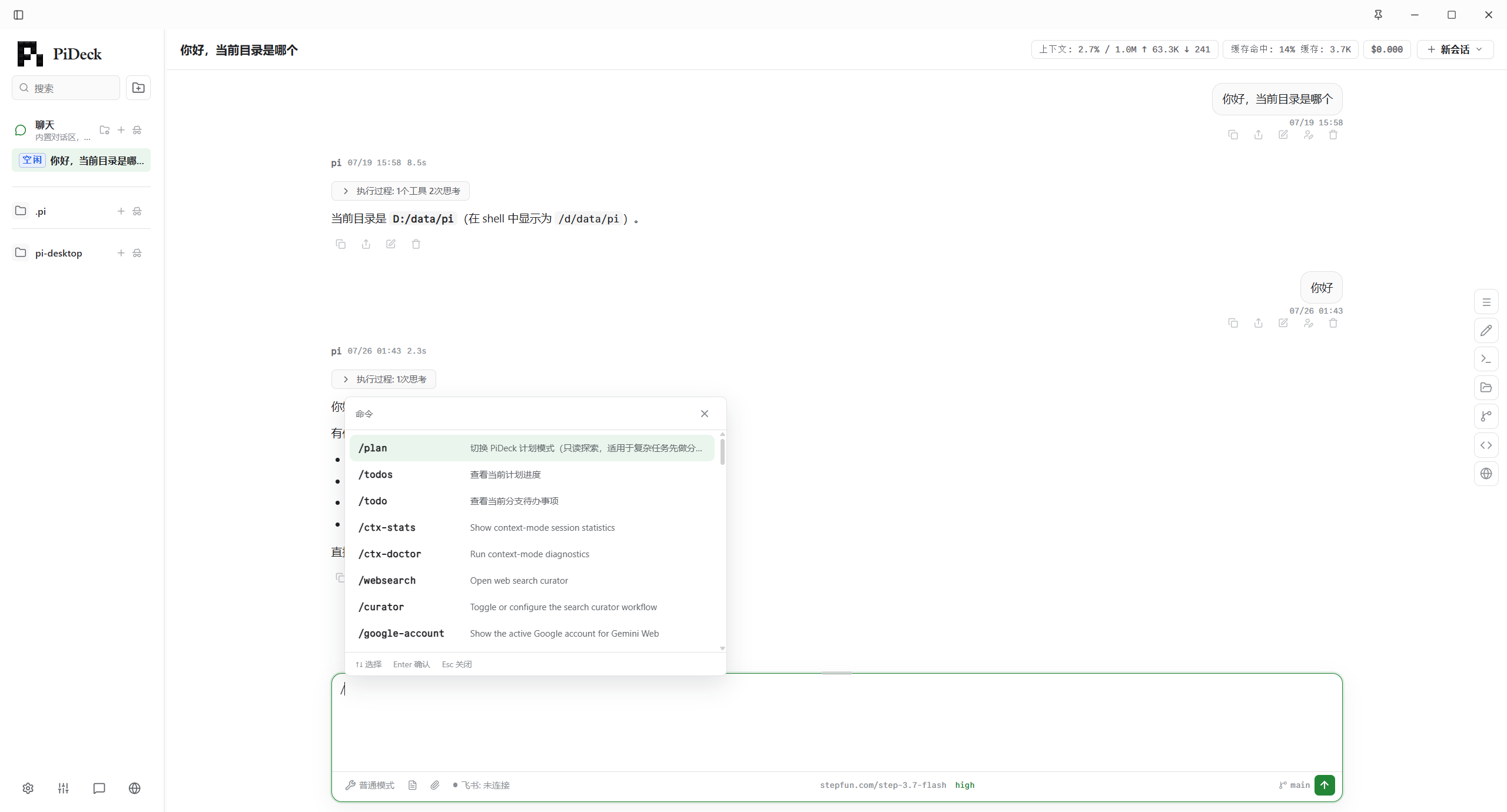
Task: Select the /todos command
Action: [x=532, y=475]
